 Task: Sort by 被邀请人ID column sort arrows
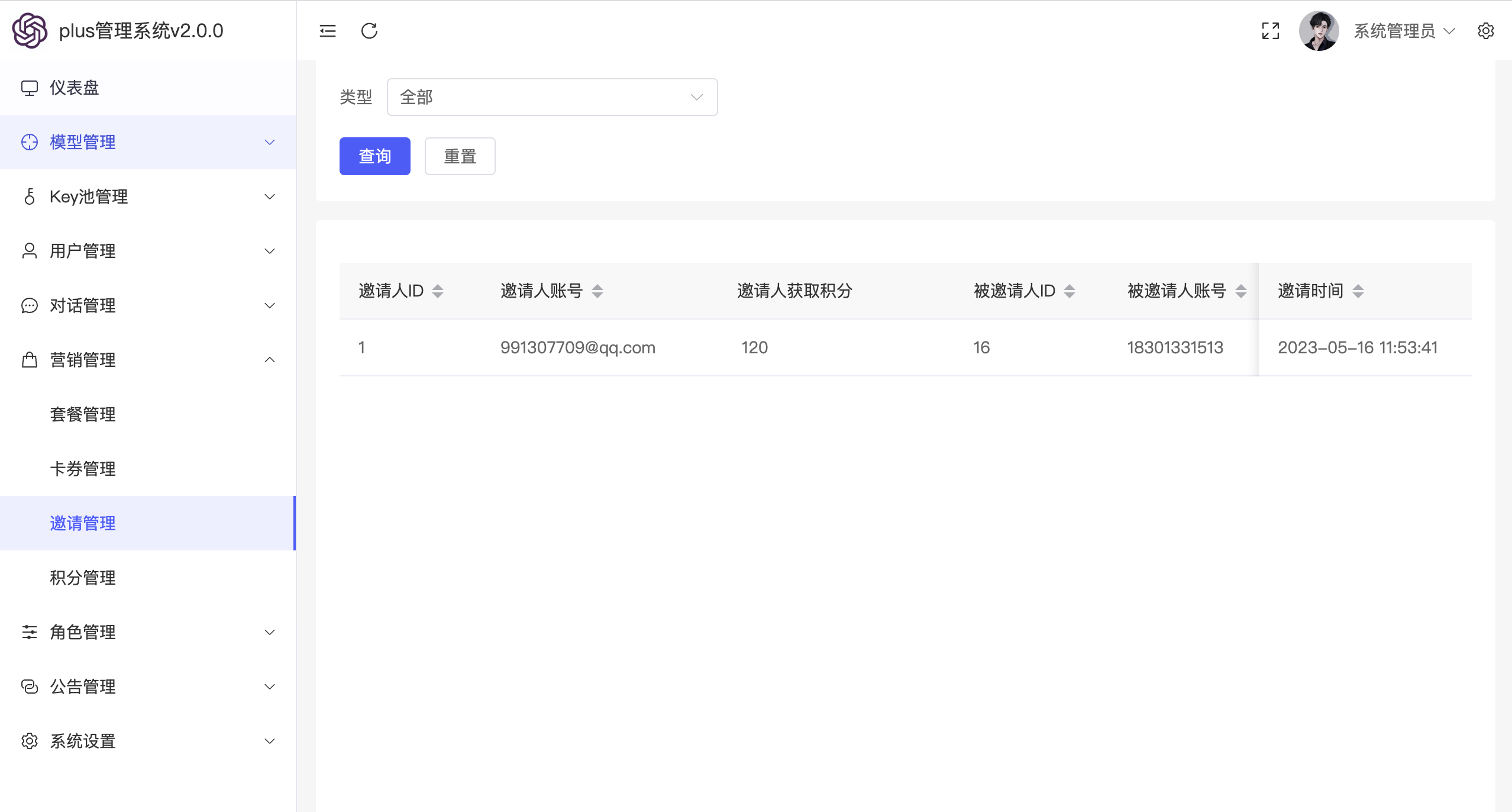[1070, 291]
